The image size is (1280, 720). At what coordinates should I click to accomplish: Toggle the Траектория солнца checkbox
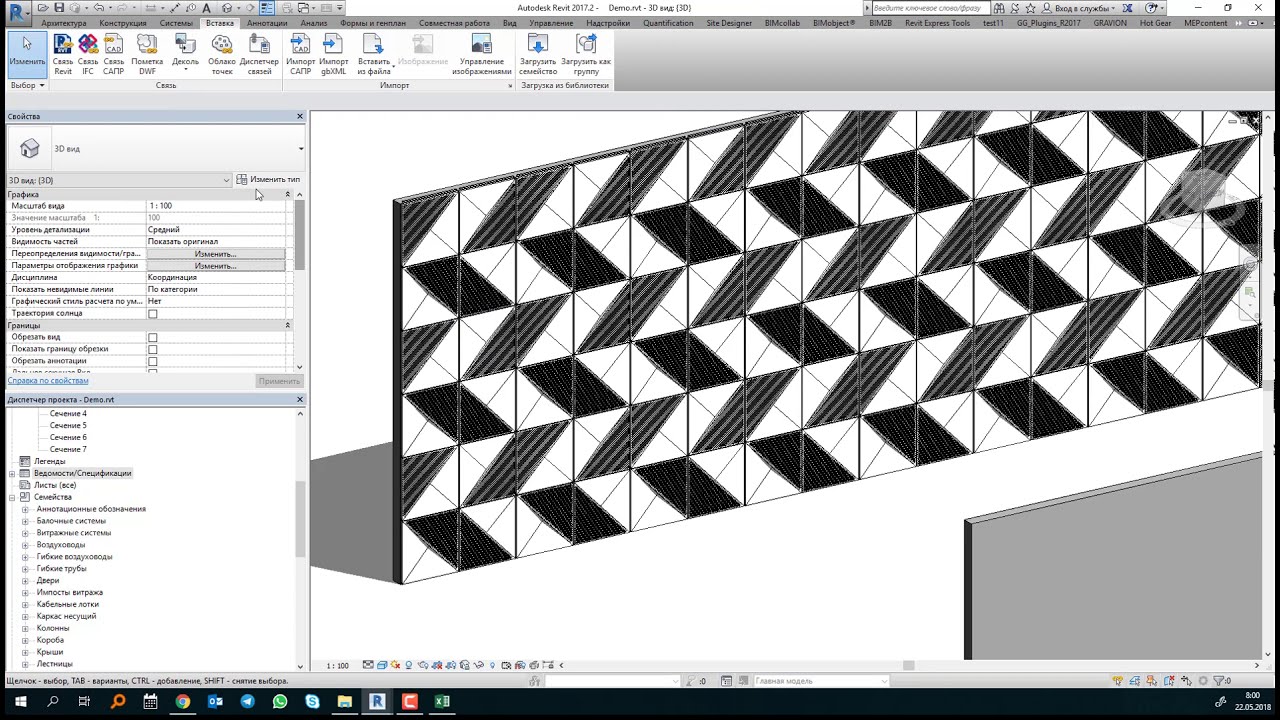pos(153,314)
